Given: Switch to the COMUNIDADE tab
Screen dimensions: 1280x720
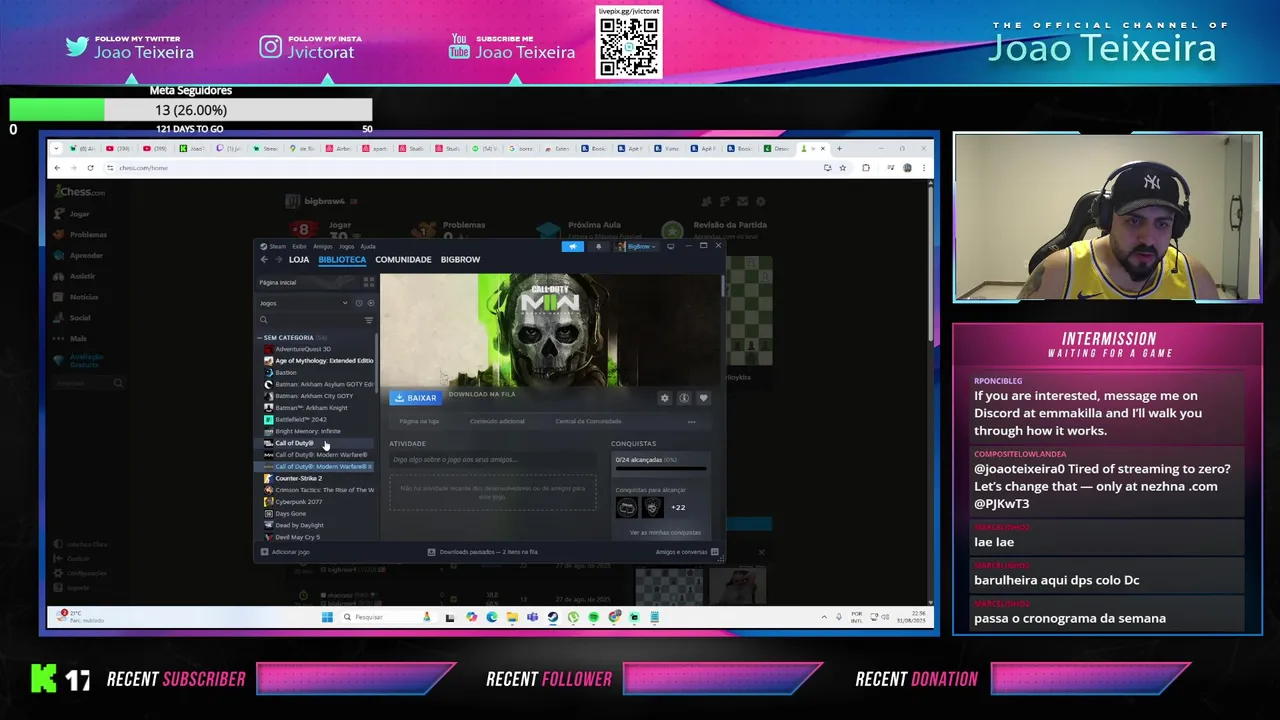Looking at the screenshot, I should pos(403,259).
